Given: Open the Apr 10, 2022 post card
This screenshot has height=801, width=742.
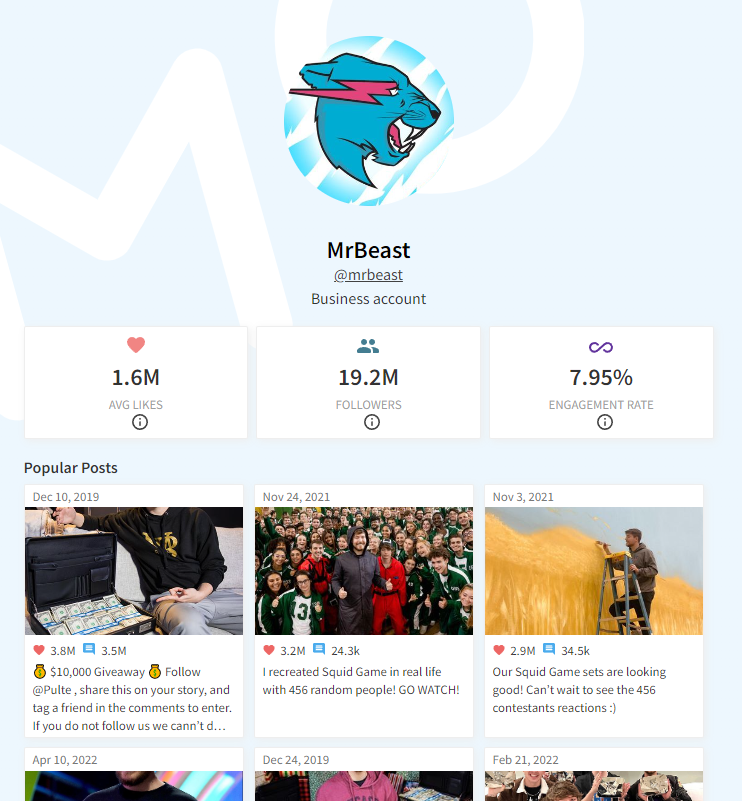Looking at the screenshot, I should tap(134, 775).
